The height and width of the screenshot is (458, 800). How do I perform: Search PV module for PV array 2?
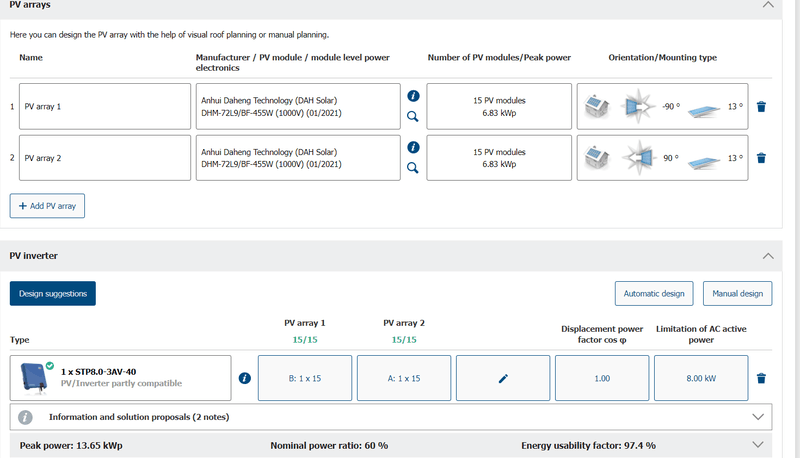click(x=413, y=168)
